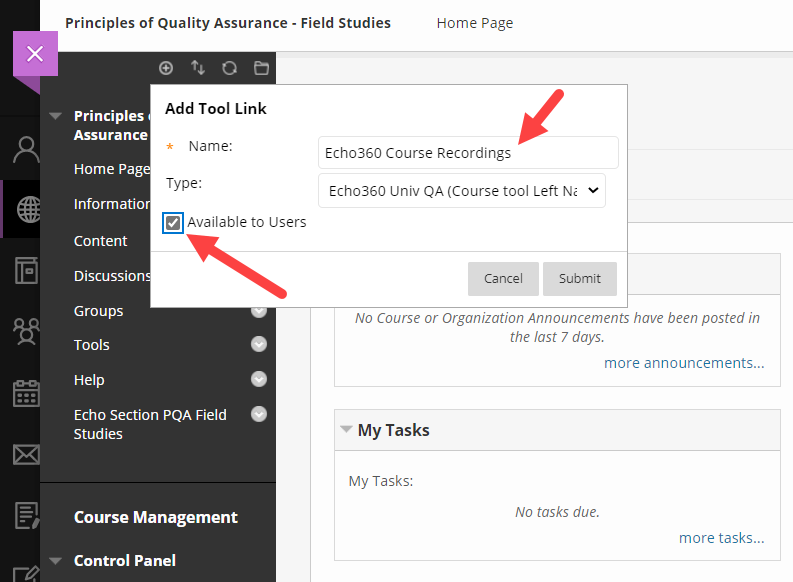793x582 pixels.
Task: Open the user profile icon in sidebar
Action: click(x=26, y=150)
